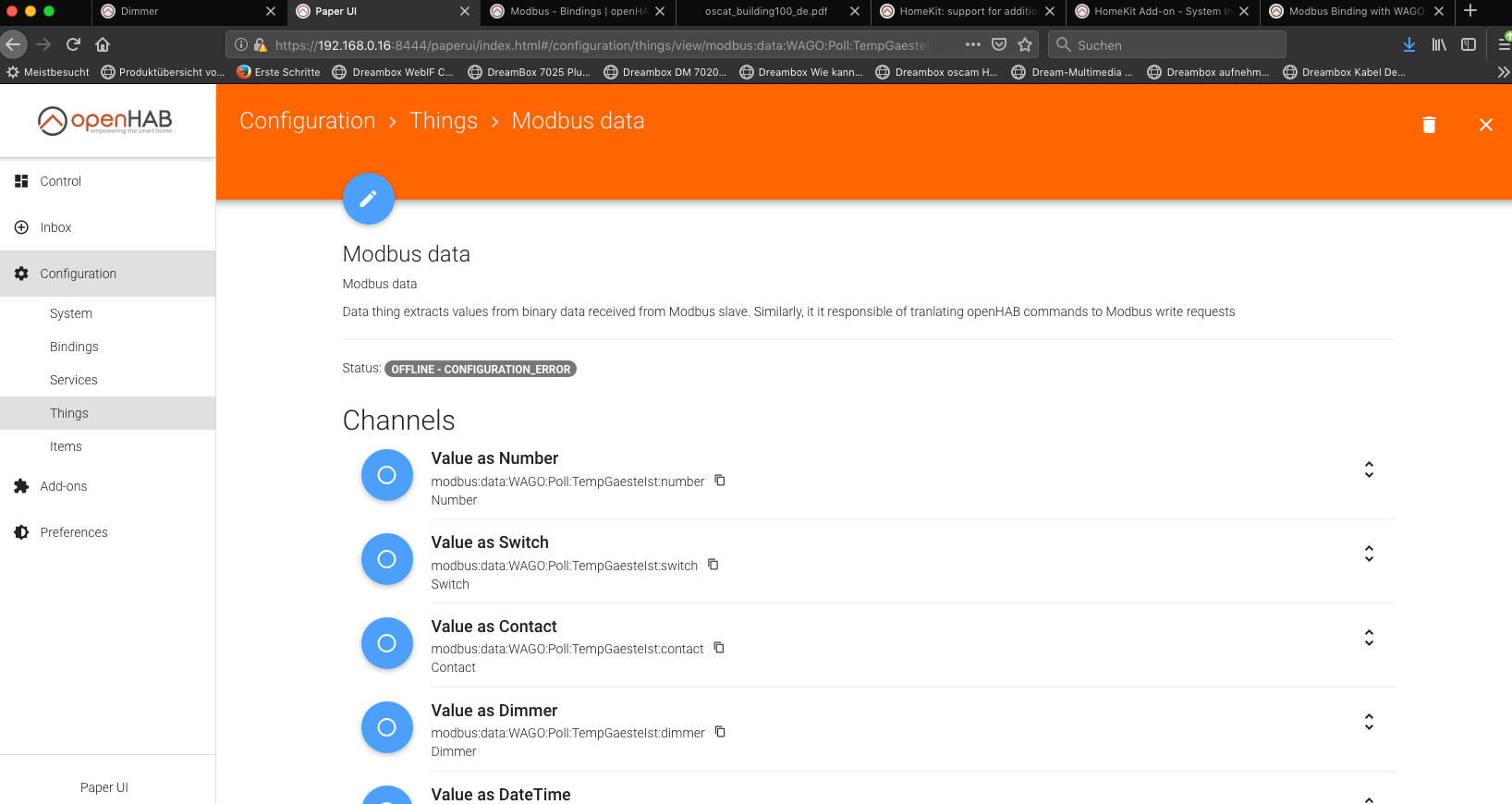Expand the Value as Dimmer channel details
This screenshot has height=804, width=1512.
pyautogui.click(x=1369, y=722)
